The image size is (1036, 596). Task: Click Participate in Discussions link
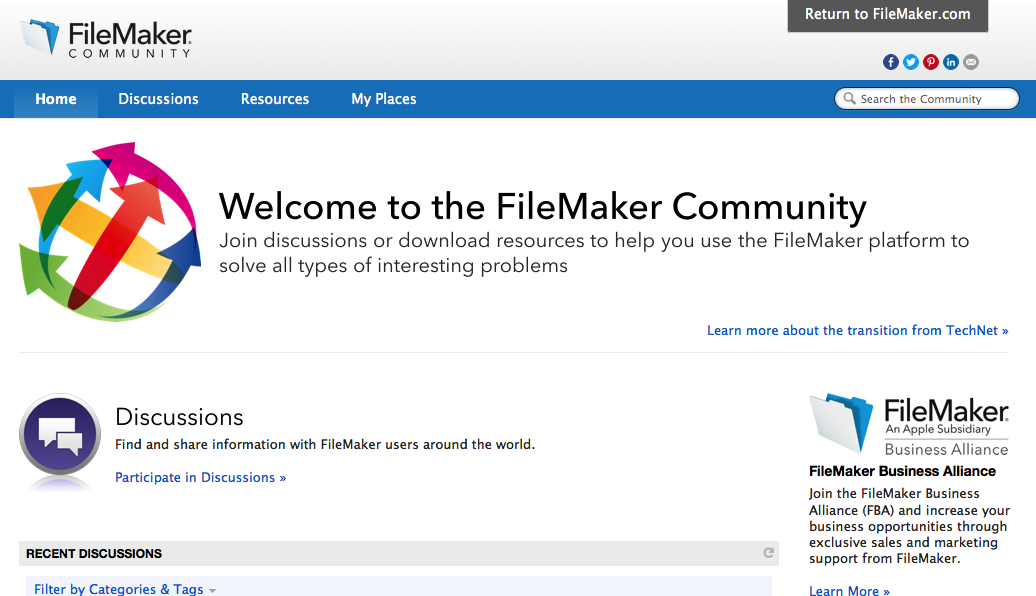pyautogui.click(x=201, y=478)
